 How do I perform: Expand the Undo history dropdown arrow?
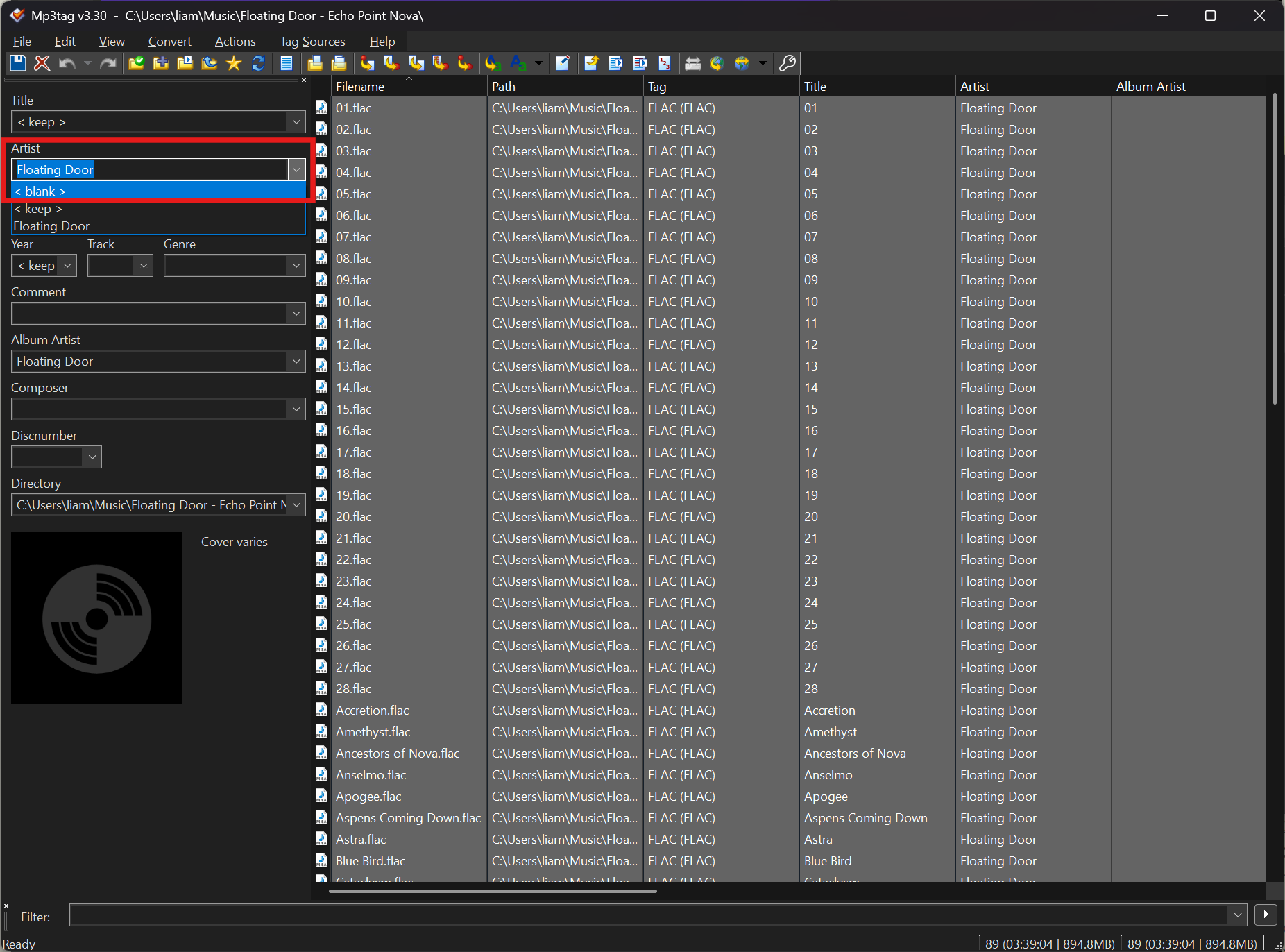coord(87,63)
